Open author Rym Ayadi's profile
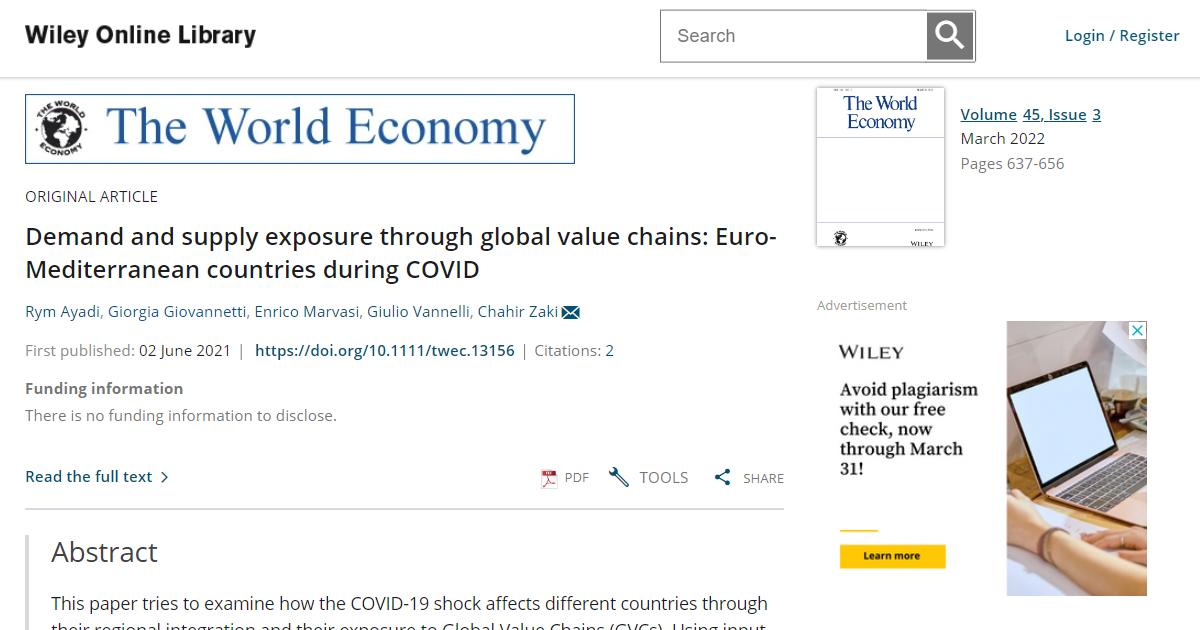This screenshot has width=1200, height=630. tap(62, 312)
